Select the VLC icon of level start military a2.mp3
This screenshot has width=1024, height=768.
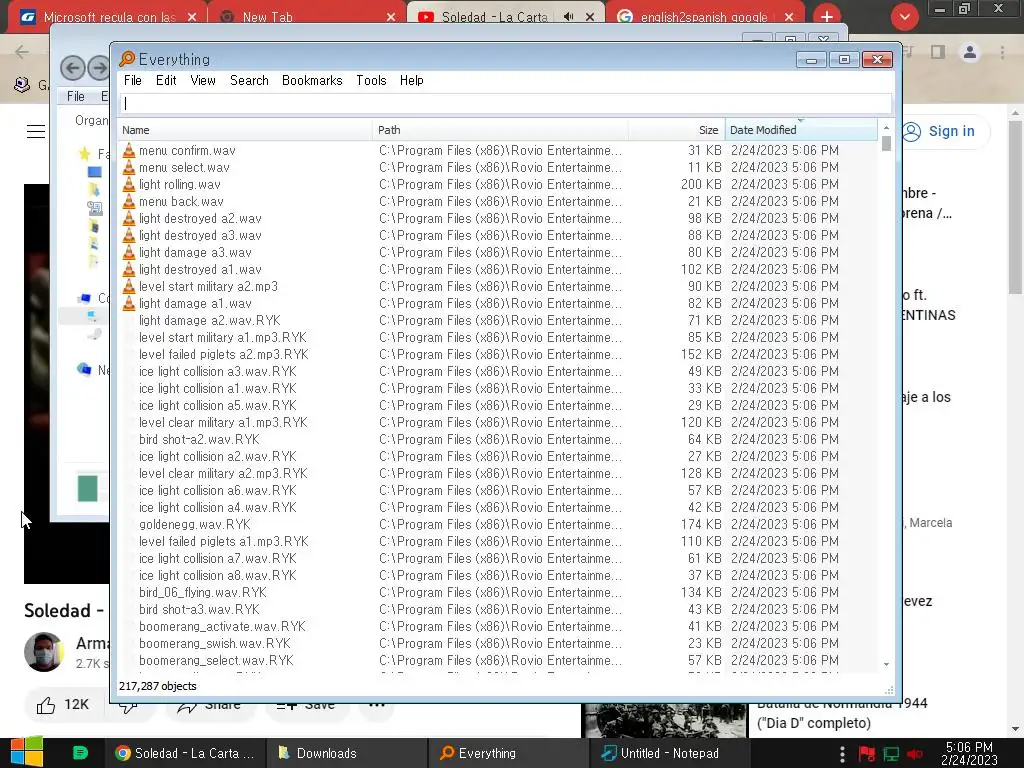point(129,286)
